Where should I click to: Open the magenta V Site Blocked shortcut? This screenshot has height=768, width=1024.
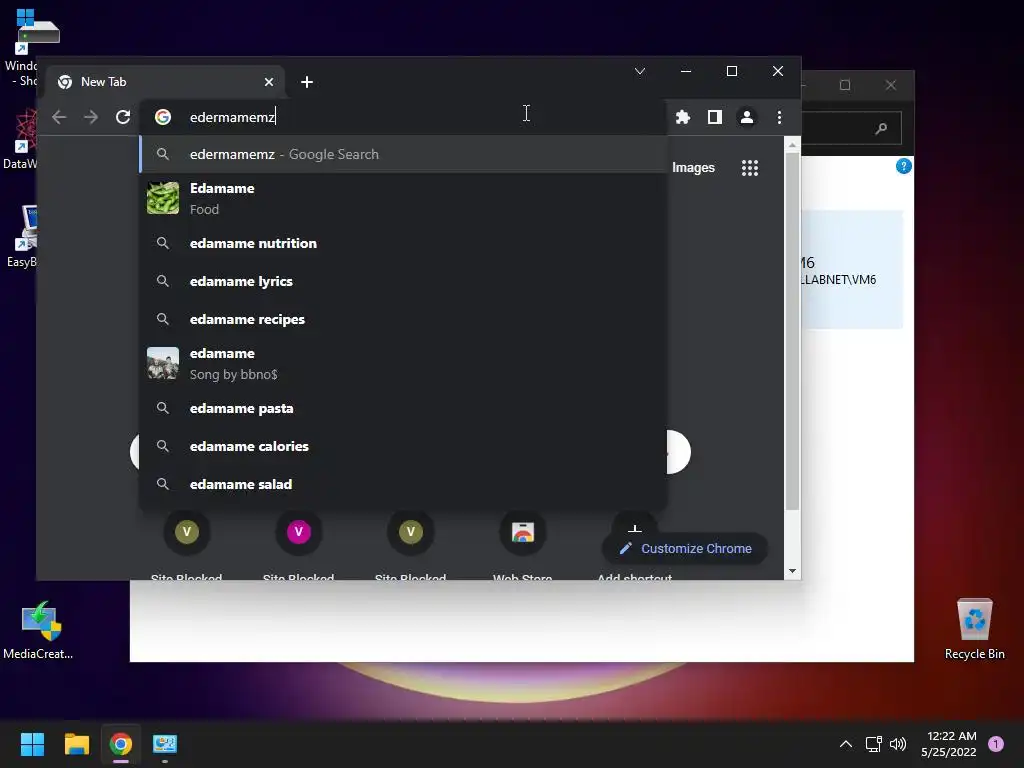point(298,532)
